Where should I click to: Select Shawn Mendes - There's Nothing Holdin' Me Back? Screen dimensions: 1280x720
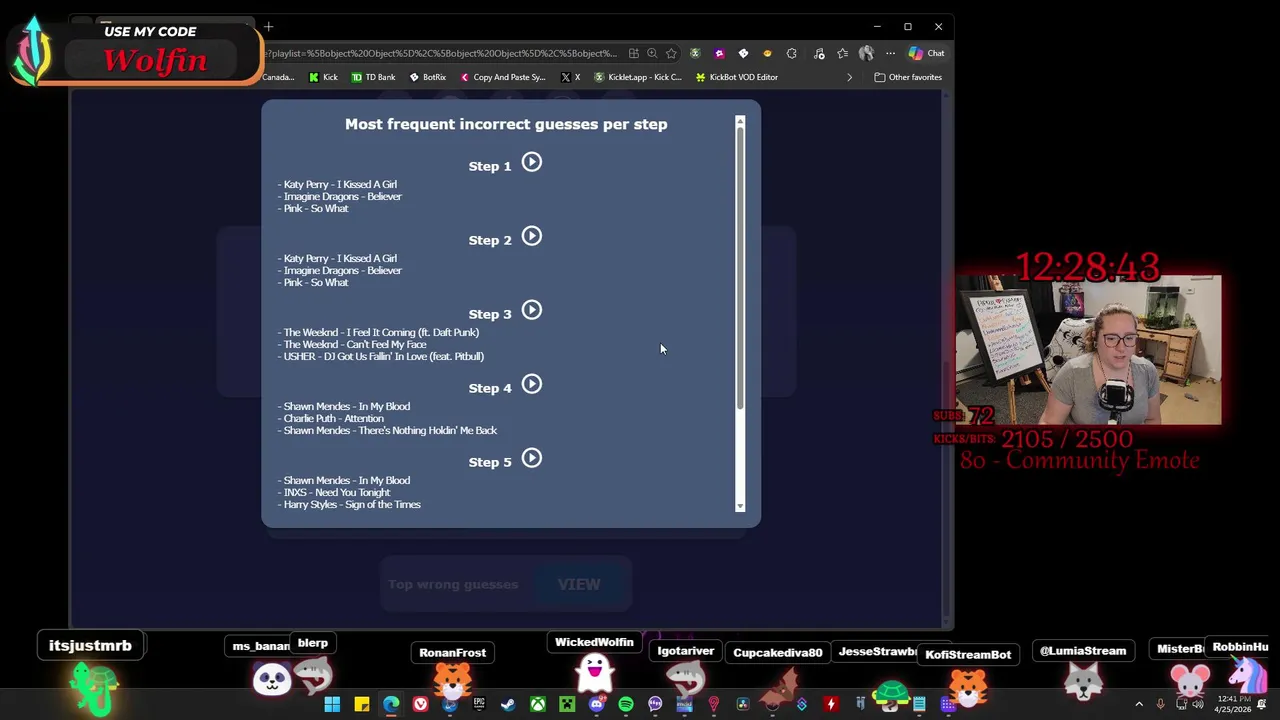click(x=390, y=430)
